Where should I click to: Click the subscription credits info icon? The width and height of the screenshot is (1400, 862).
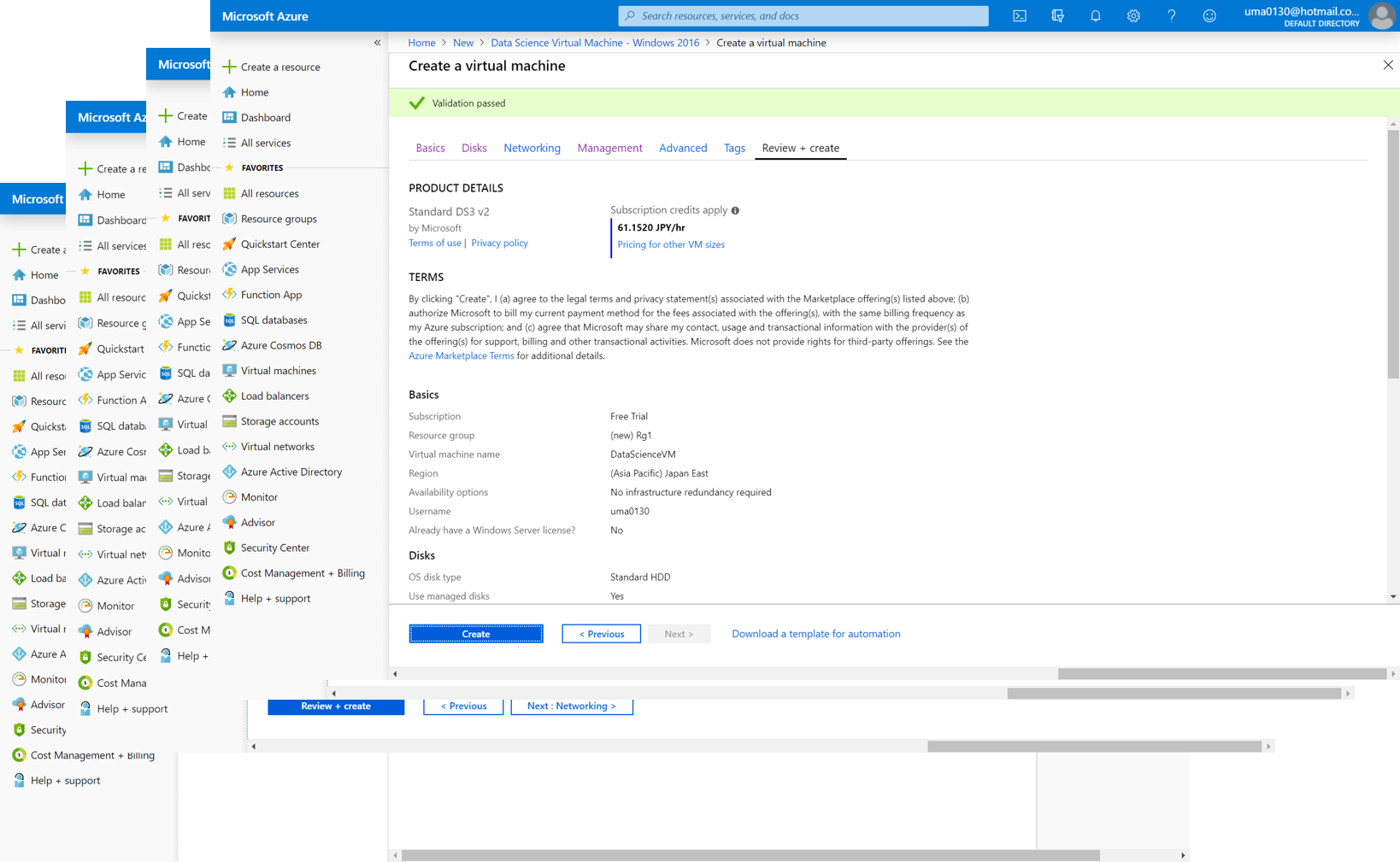[x=735, y=210]
